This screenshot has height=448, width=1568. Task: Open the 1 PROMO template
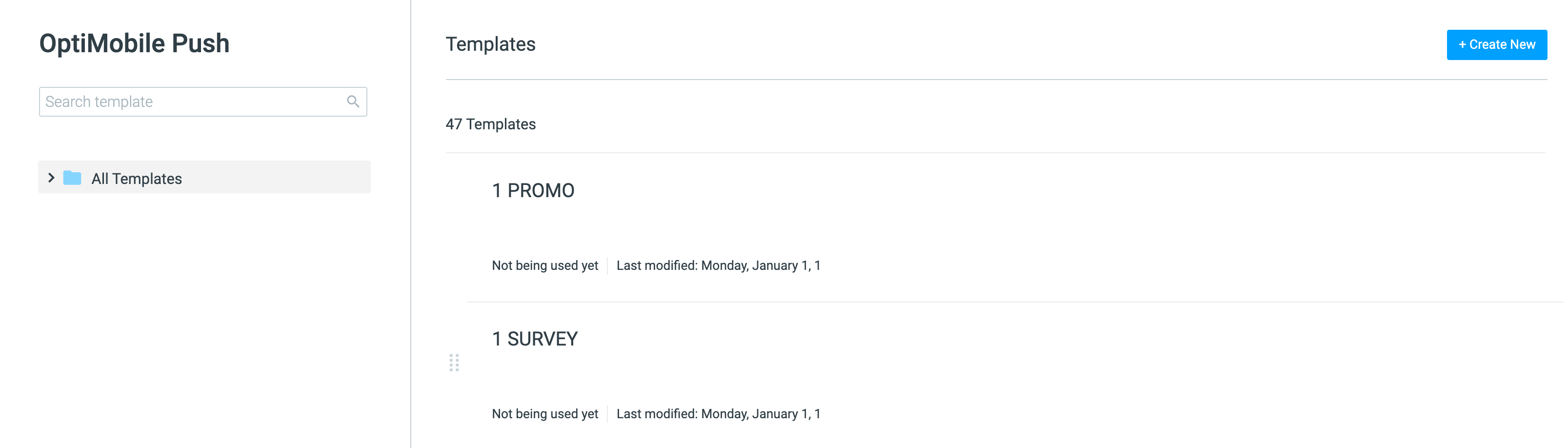[533, 190]
